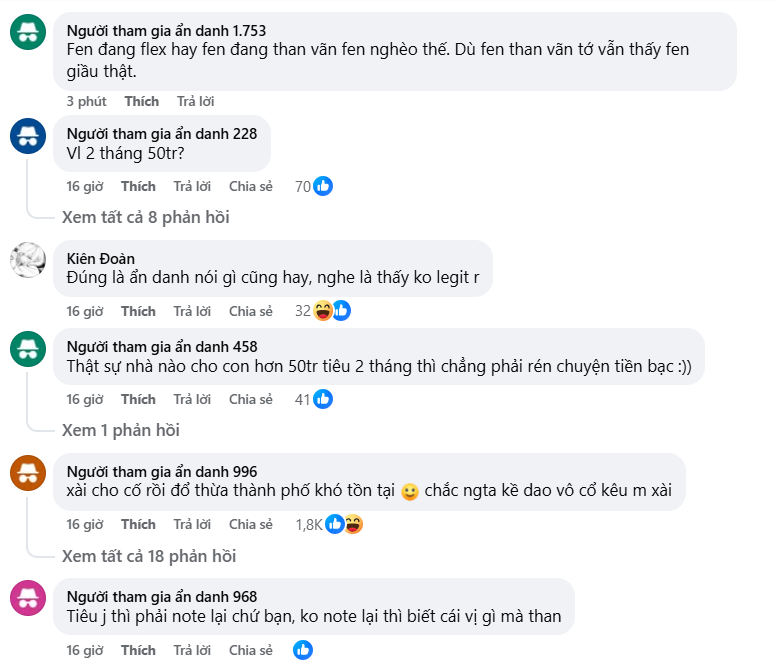Viewport: 780px width, 662px height.
Task: Open Kiên Đoàn's profile picture
Action: [27, 260]
